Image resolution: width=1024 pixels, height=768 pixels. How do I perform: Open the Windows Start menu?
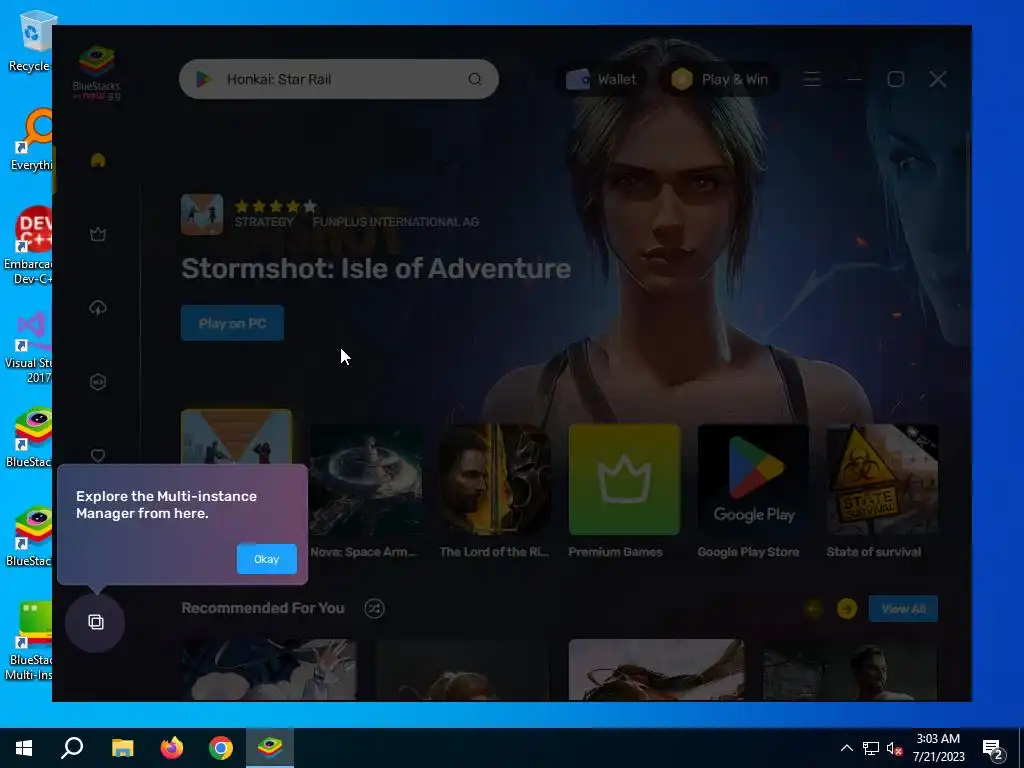[x=24, y=748]
